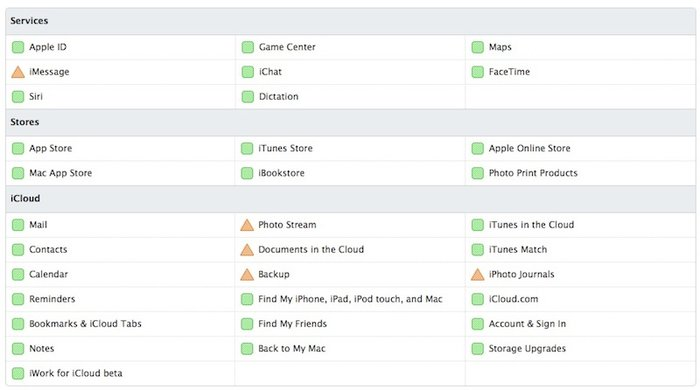
Task: Click the green status icon next to Siri
Action: [18, 96]
